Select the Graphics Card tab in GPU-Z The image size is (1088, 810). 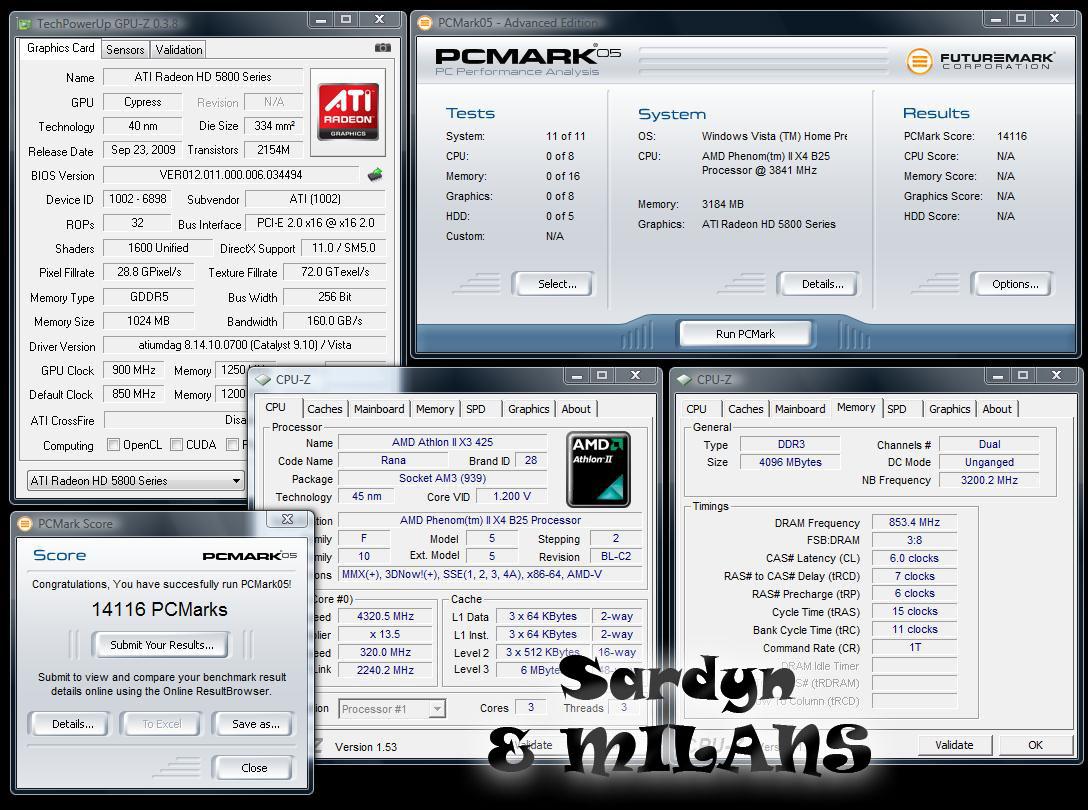coord(60,48)
